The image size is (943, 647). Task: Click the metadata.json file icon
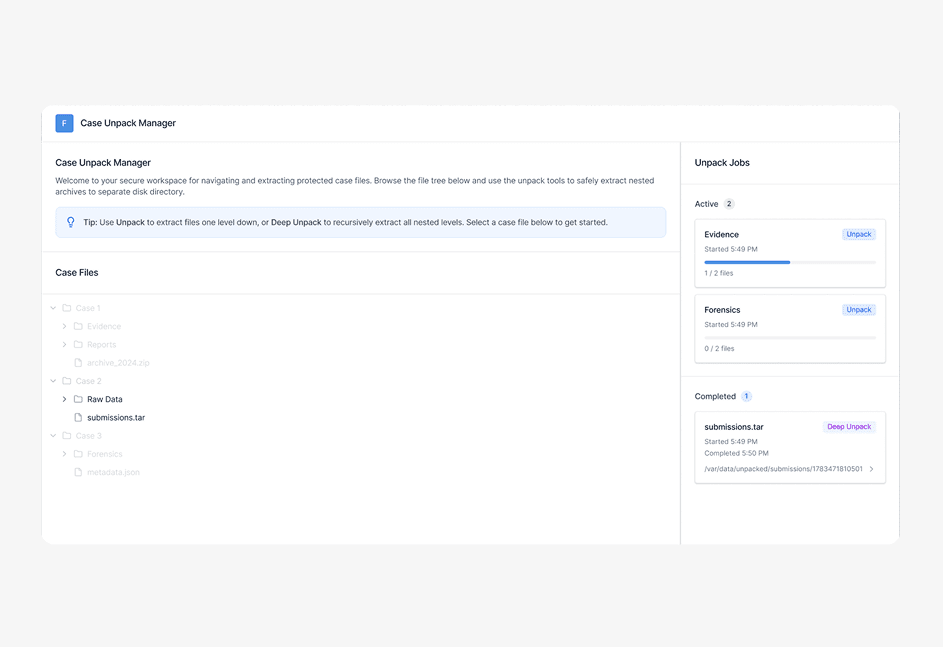[x=78, y=472]
